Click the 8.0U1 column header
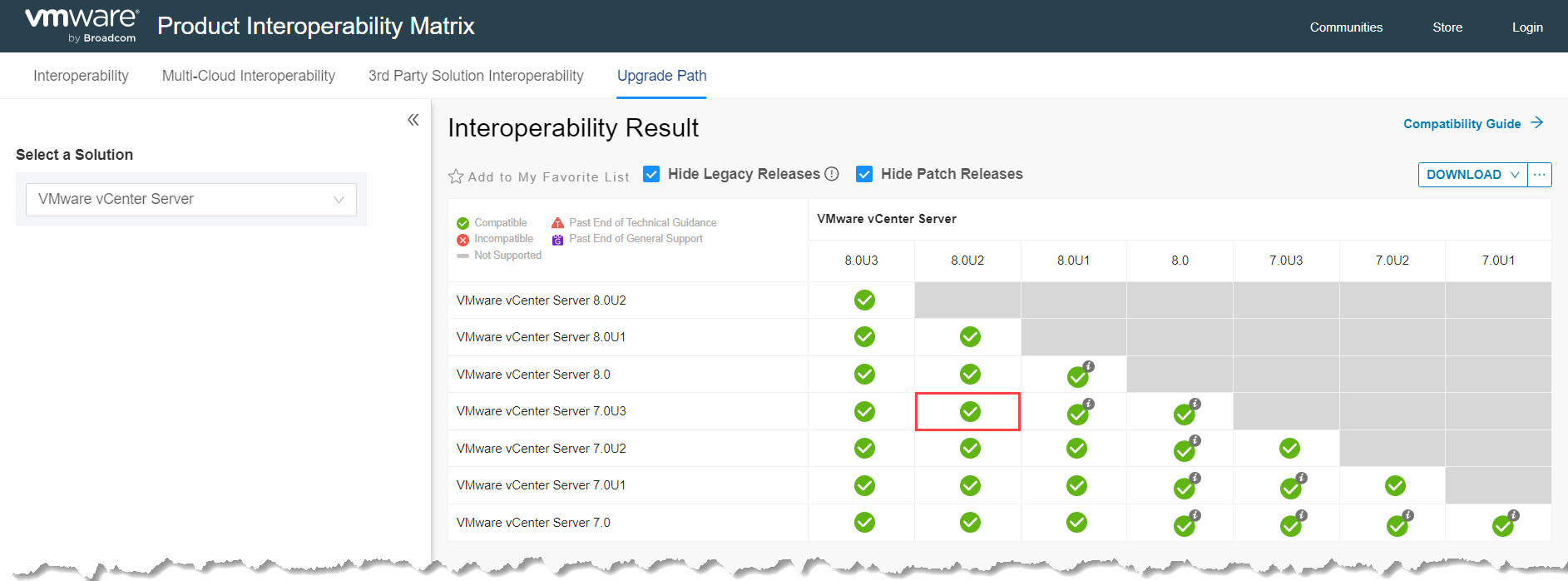The image size is (1568, 581). pos(1073,261)
